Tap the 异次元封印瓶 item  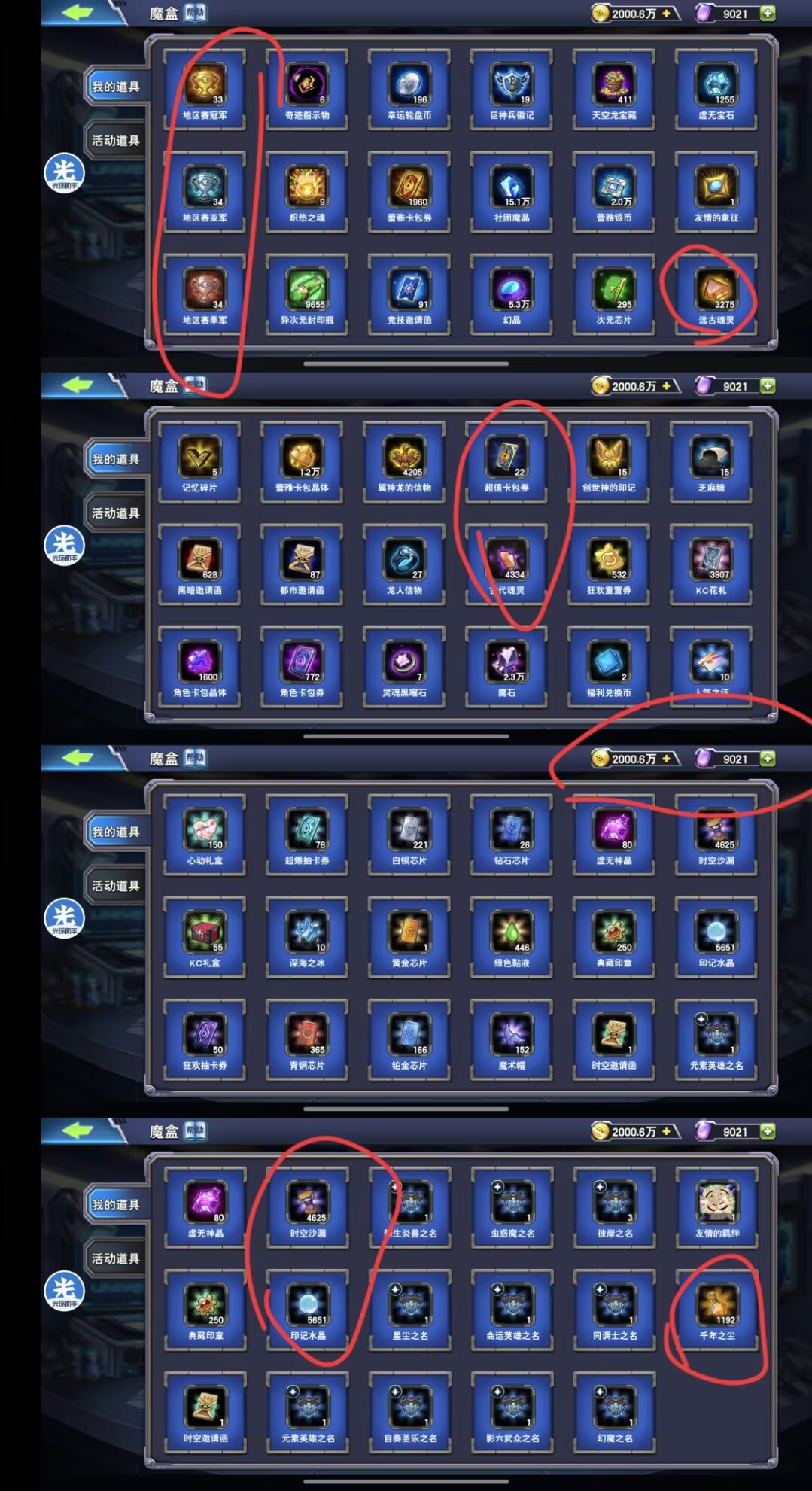[307, 294]
